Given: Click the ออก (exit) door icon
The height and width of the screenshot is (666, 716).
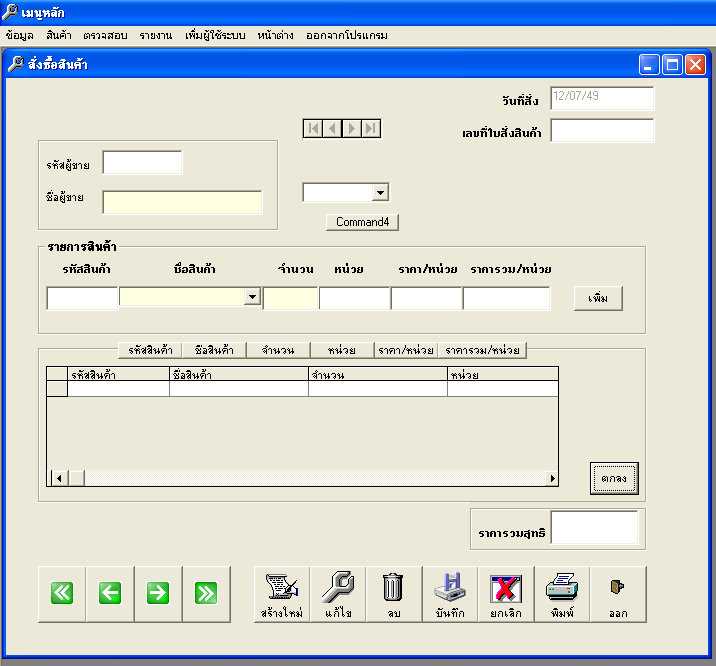Looking at the screenshot, I should click(618, 594).
